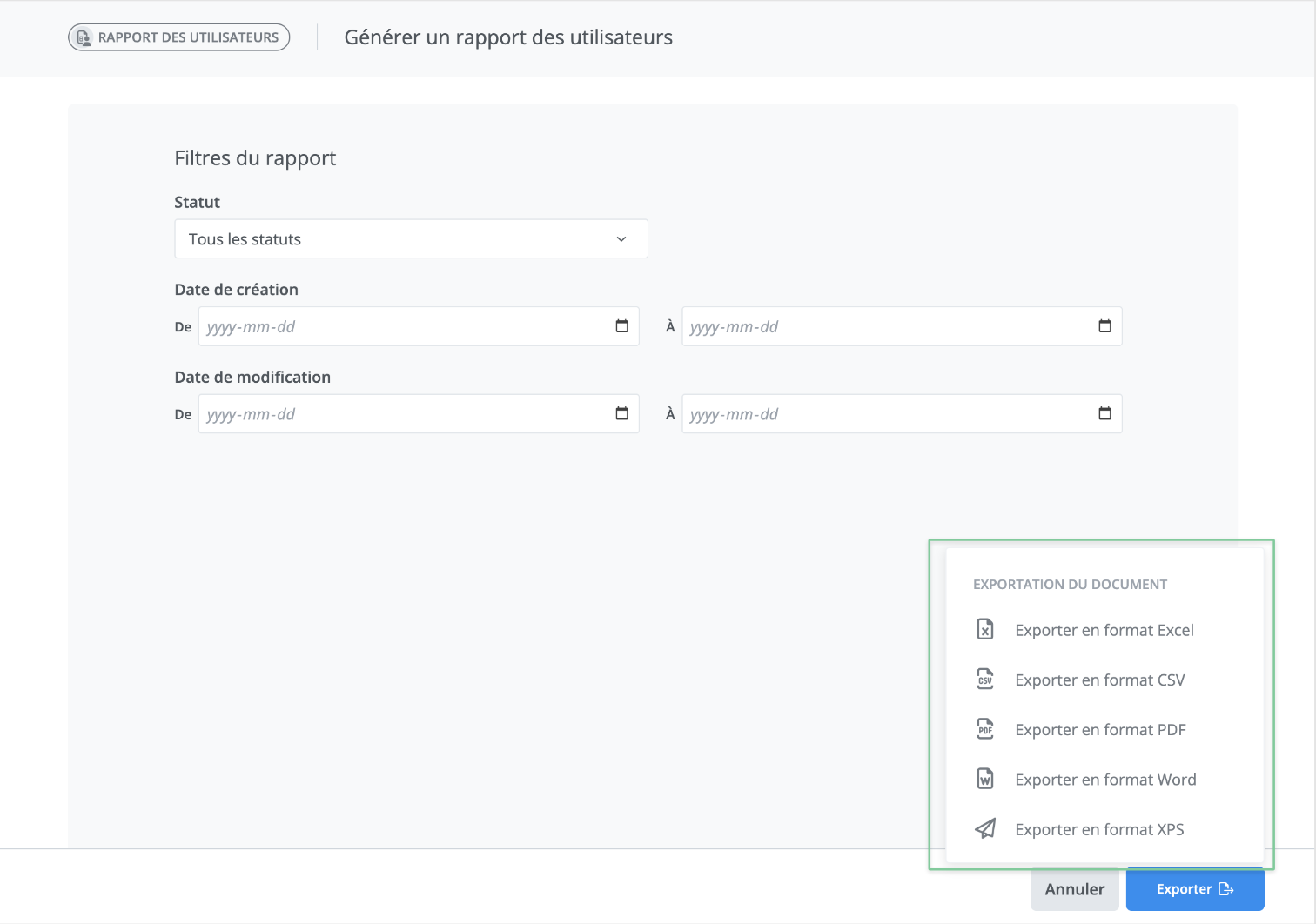Choose Exporter en format CSV

point(1099,680)
